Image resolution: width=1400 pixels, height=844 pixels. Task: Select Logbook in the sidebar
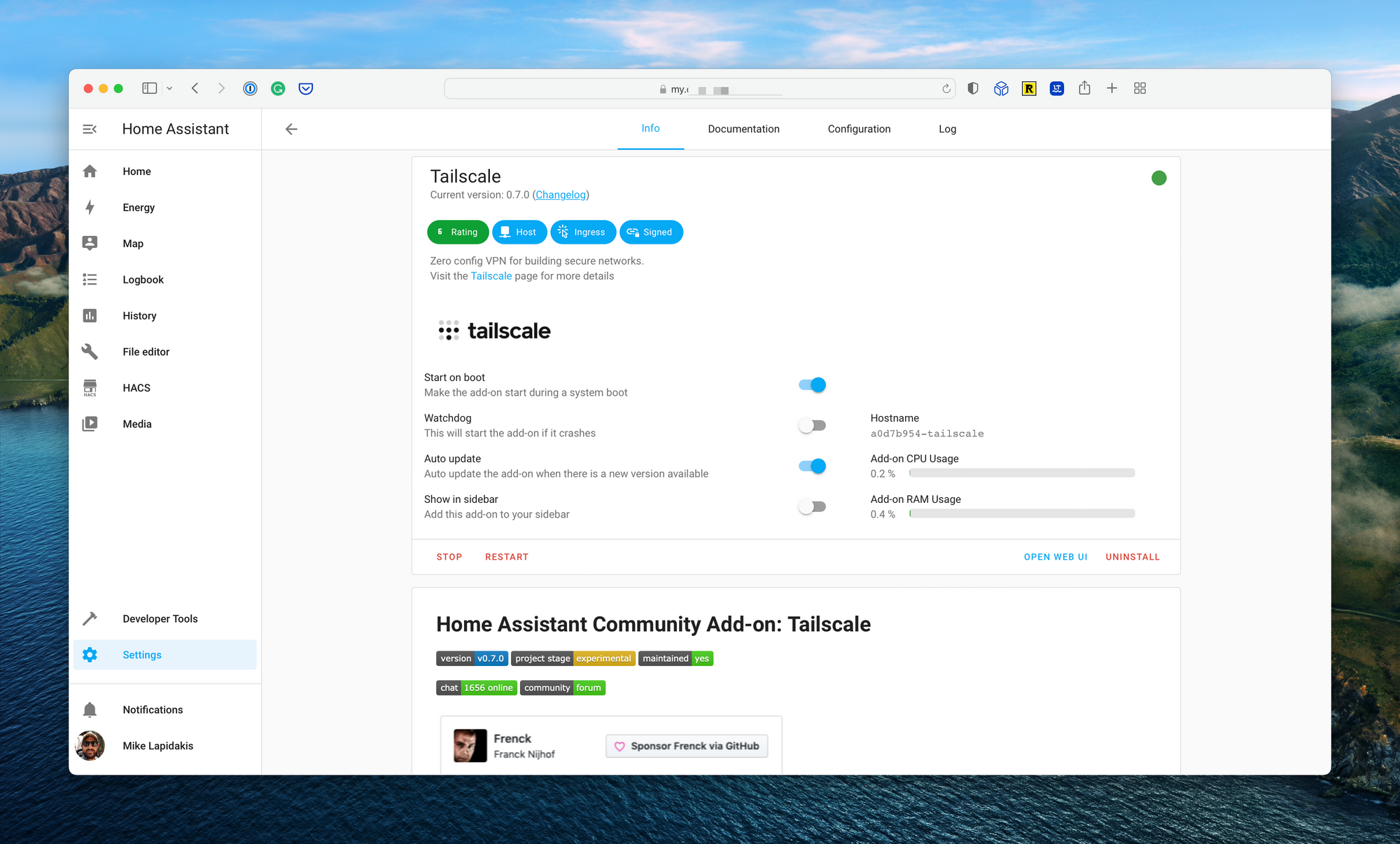coord(164,279)
